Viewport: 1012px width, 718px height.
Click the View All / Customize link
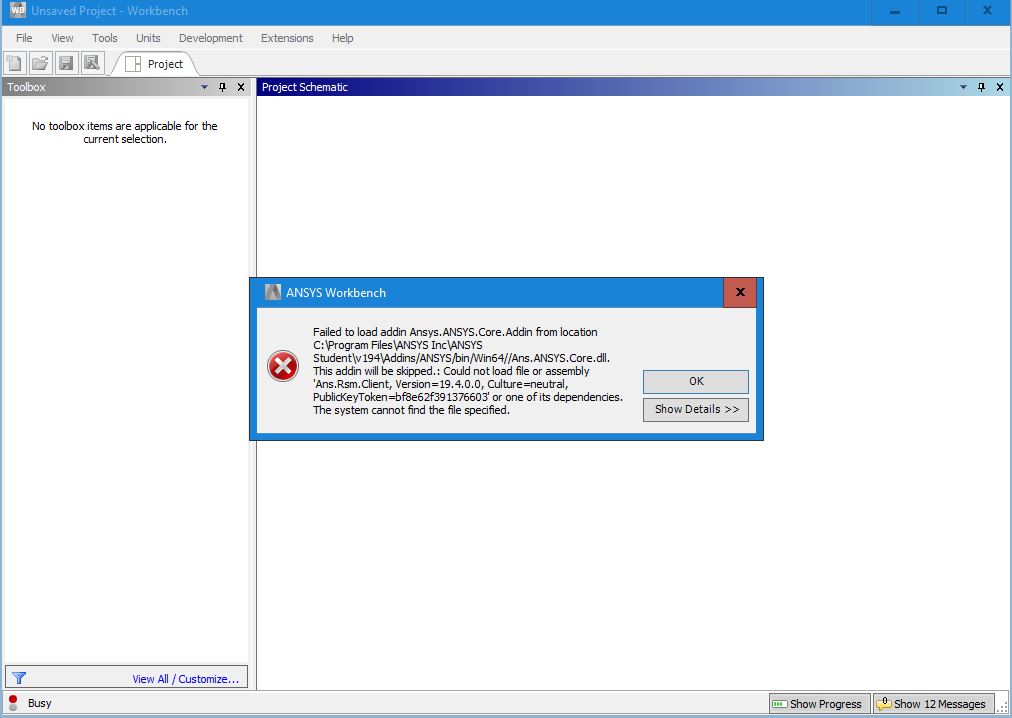click(185, 679)
